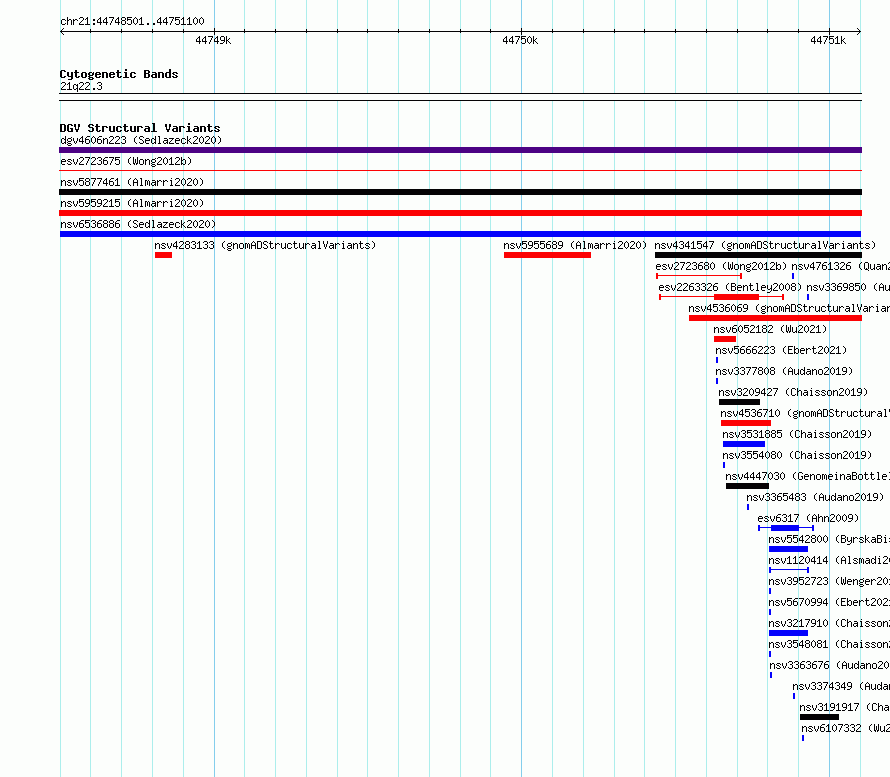Viewport: 890px width, 777px height.
Task: Open nsv3217910 Chaisson variant label
Action: click(x=829, y=623)
